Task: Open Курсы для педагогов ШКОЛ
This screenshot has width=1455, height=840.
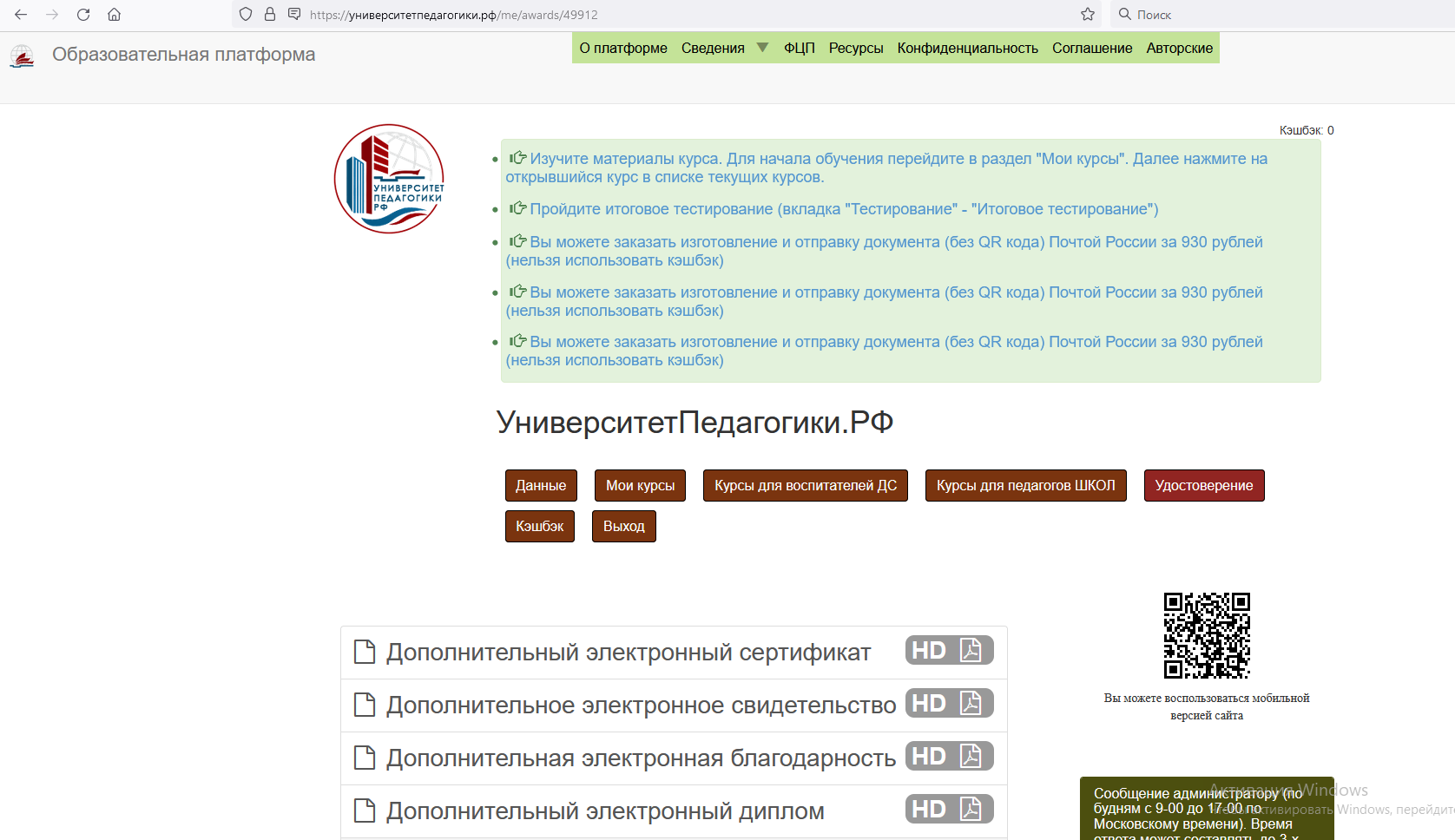Action: [1026, 485]
